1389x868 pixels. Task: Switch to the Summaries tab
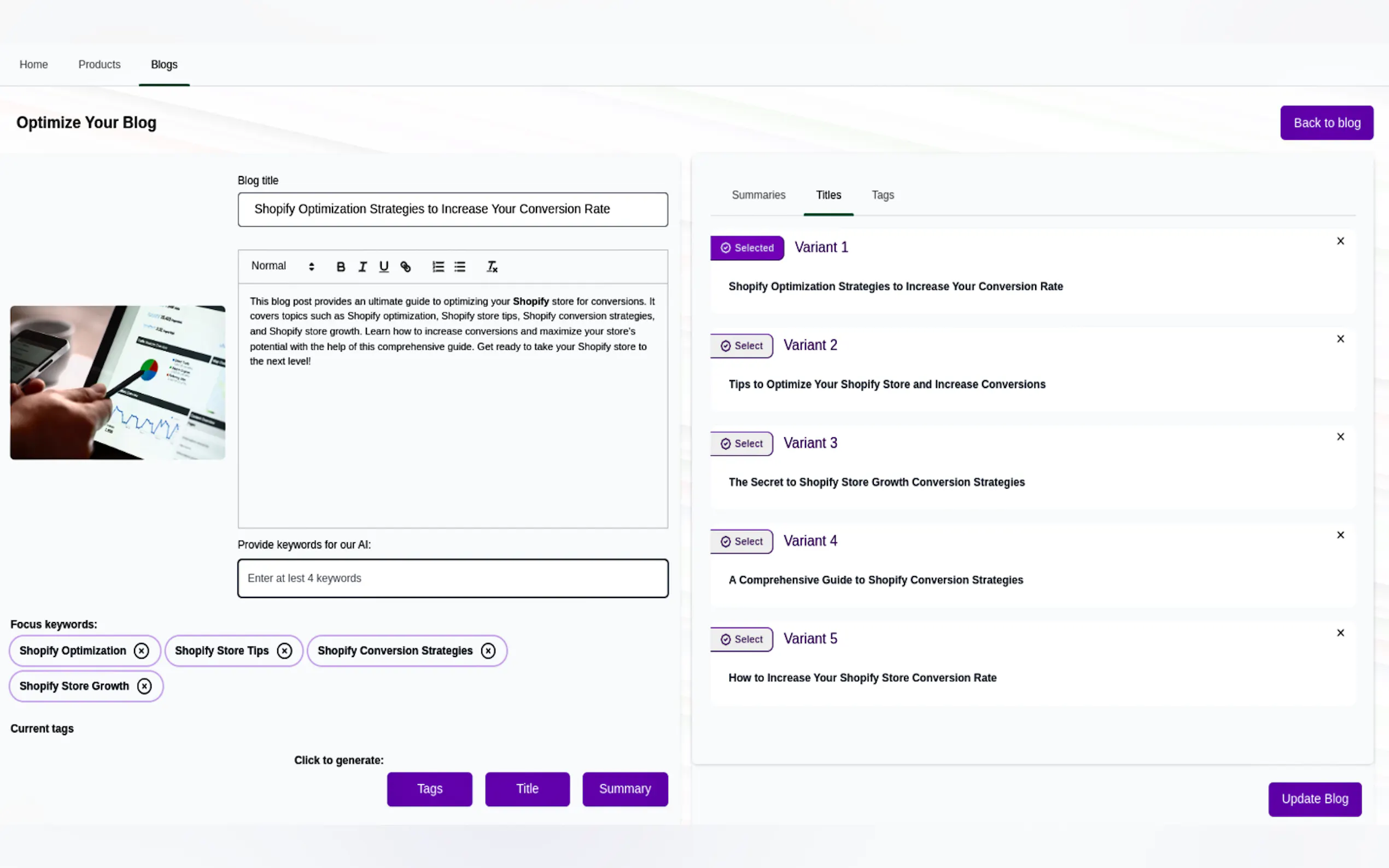pyautogui.click(x=758, y=195)
